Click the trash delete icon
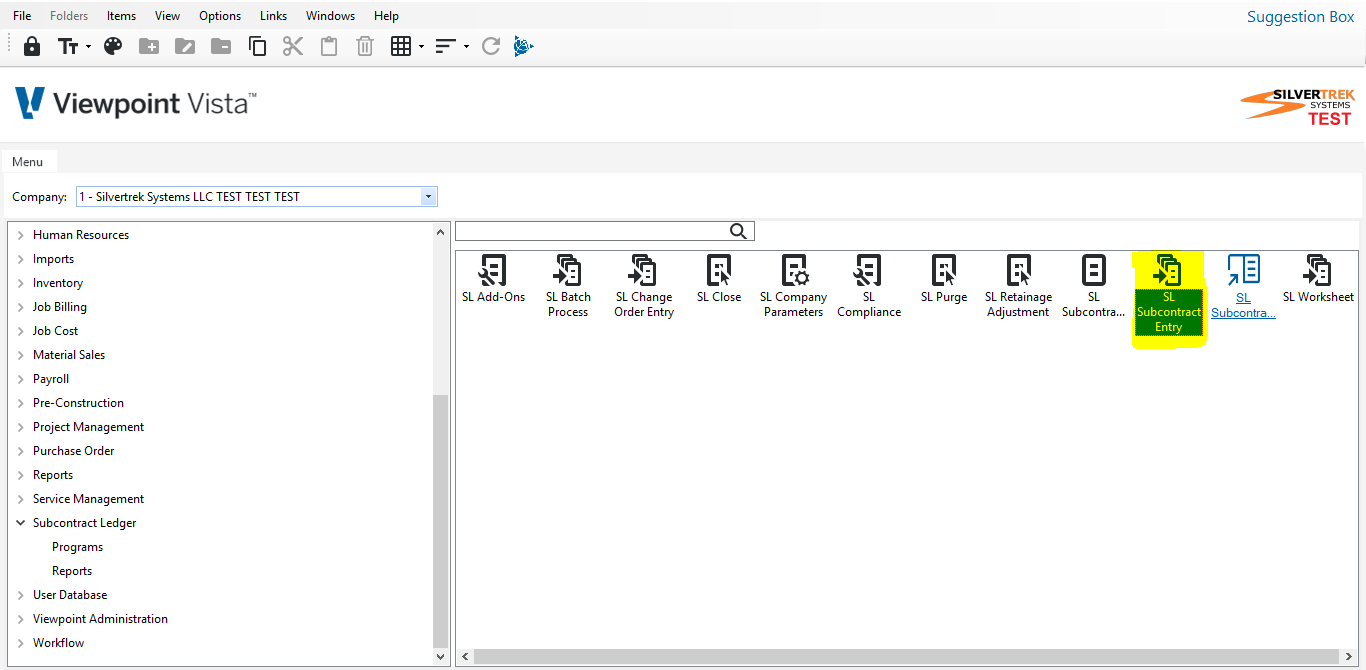Screen dimensions: 1366x670 [x=365, y=46]
